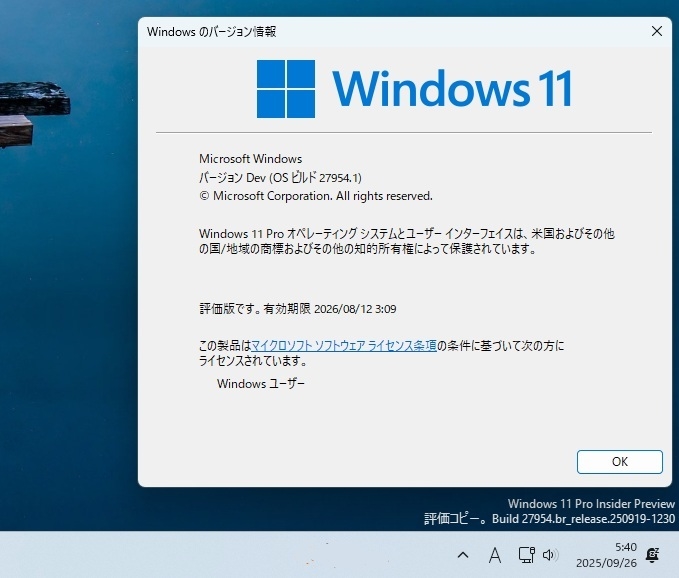This screenshot has height=578, width=679.
Task: Click the dialog title Windows のバージョン情報
Action: pyautogui.click(x=211, y=32)
